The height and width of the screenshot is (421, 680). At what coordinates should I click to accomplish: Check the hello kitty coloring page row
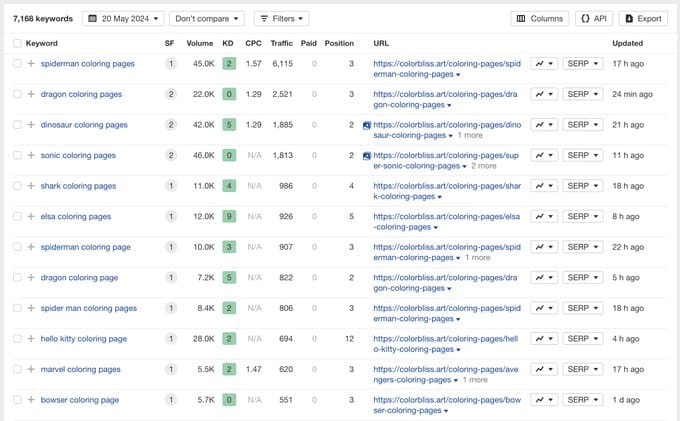click(x=17, y=339)
